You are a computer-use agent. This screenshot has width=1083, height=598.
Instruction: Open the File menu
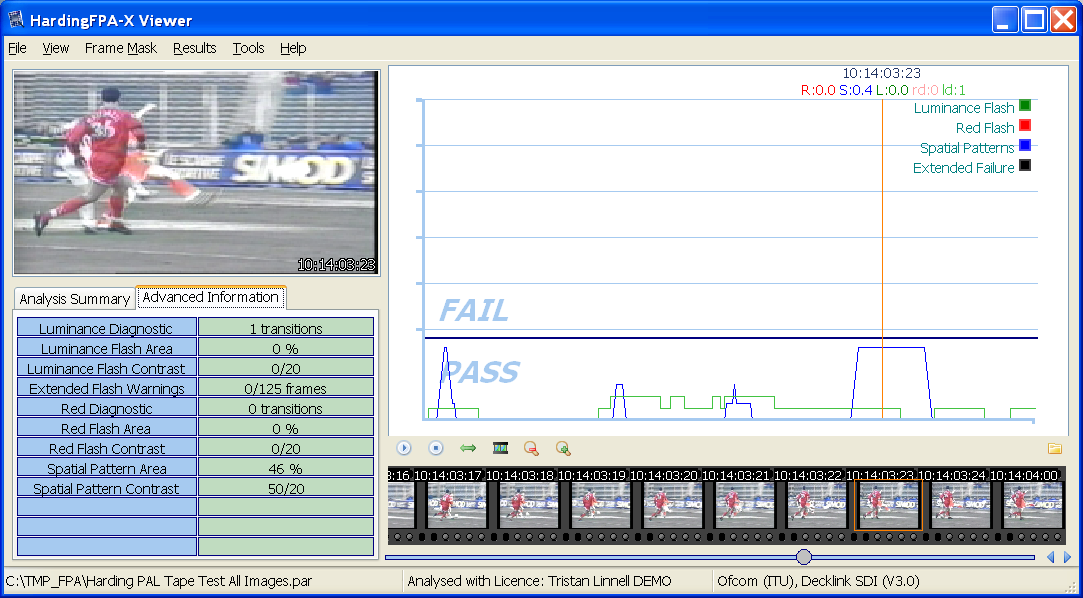[x=17, y=48]
